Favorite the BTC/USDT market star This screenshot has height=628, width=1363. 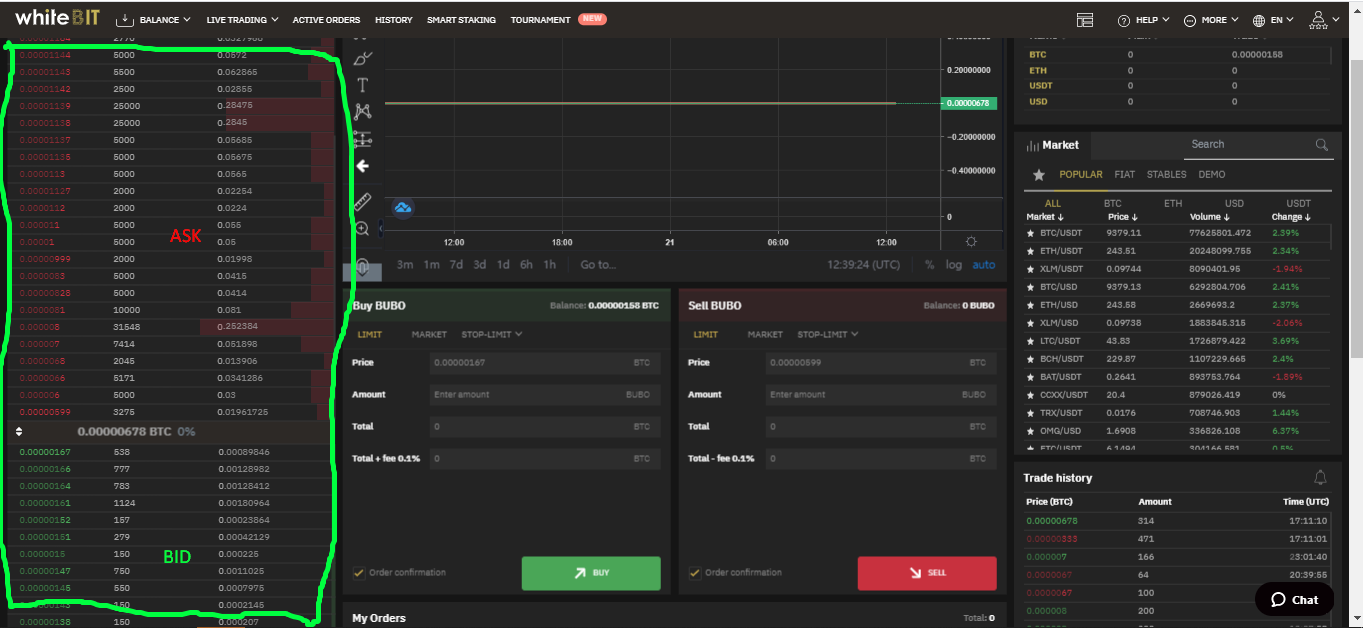1031,233
